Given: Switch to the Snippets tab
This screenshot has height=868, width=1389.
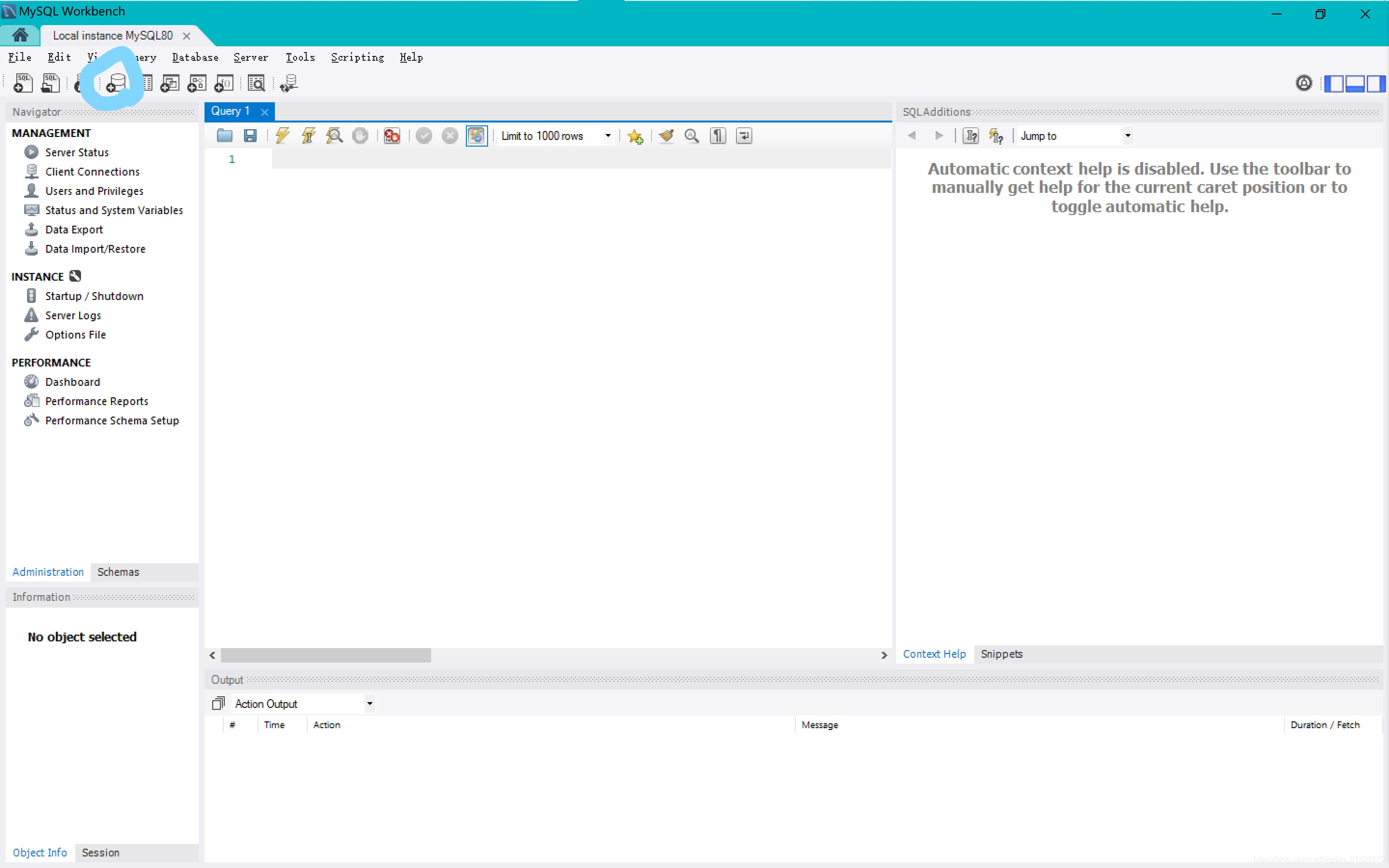Looking at the screenshot, I should point(1002,654).
